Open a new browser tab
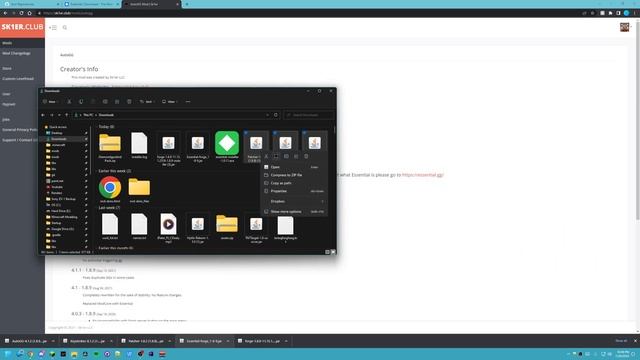Viewport: 640px width, 360px height. pos(187,4)
